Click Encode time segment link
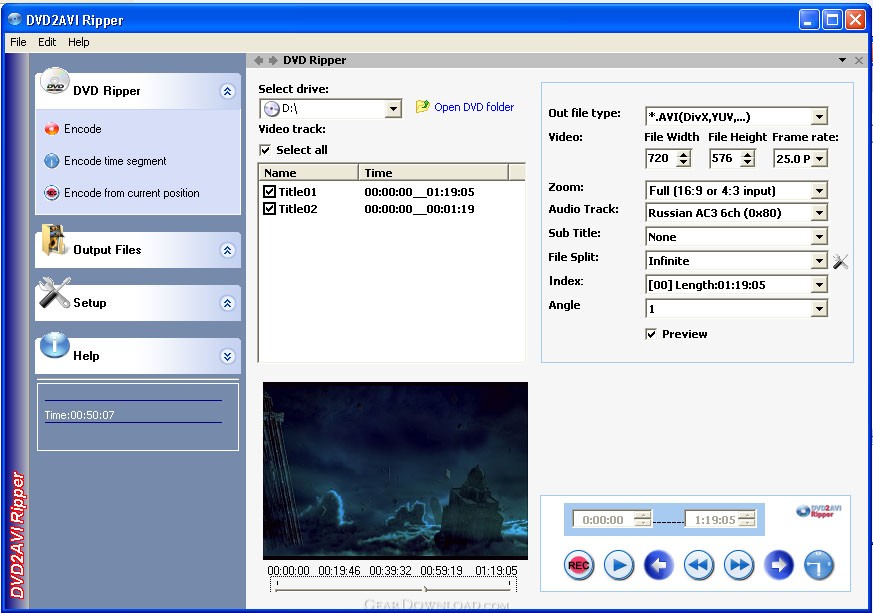The height and width of the screenshot is (613, 873). [115, 161]
